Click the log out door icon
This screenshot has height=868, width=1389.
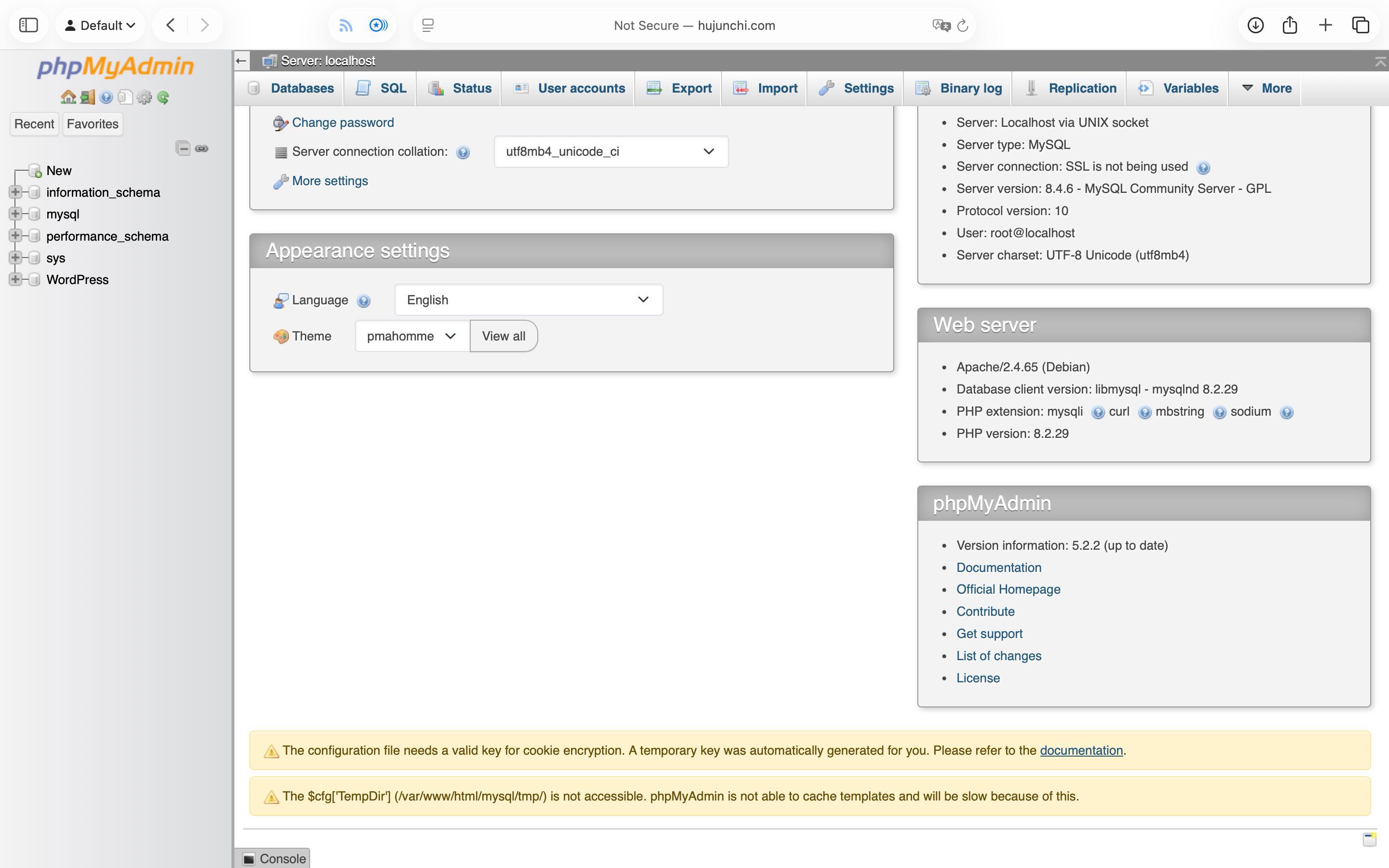(87, 97)
